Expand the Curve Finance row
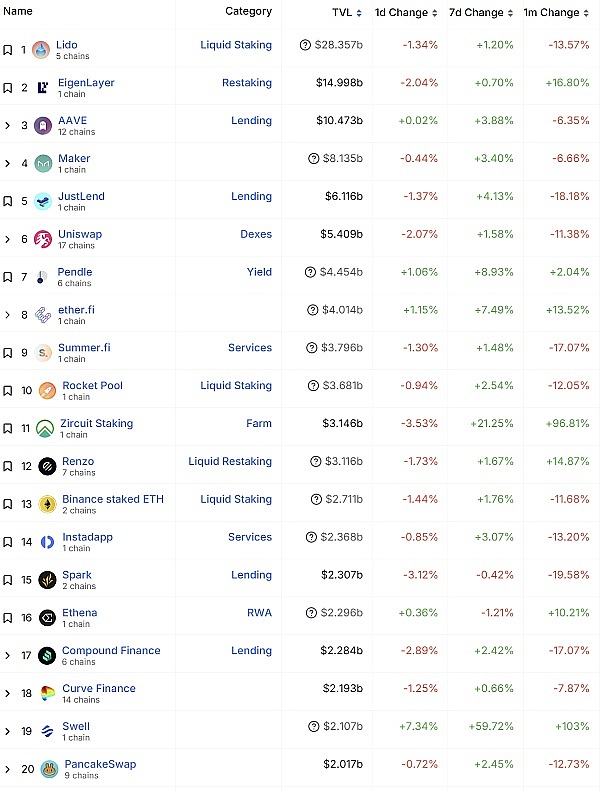Viewport: 600px width, 791px height. [x=8, y=693]
